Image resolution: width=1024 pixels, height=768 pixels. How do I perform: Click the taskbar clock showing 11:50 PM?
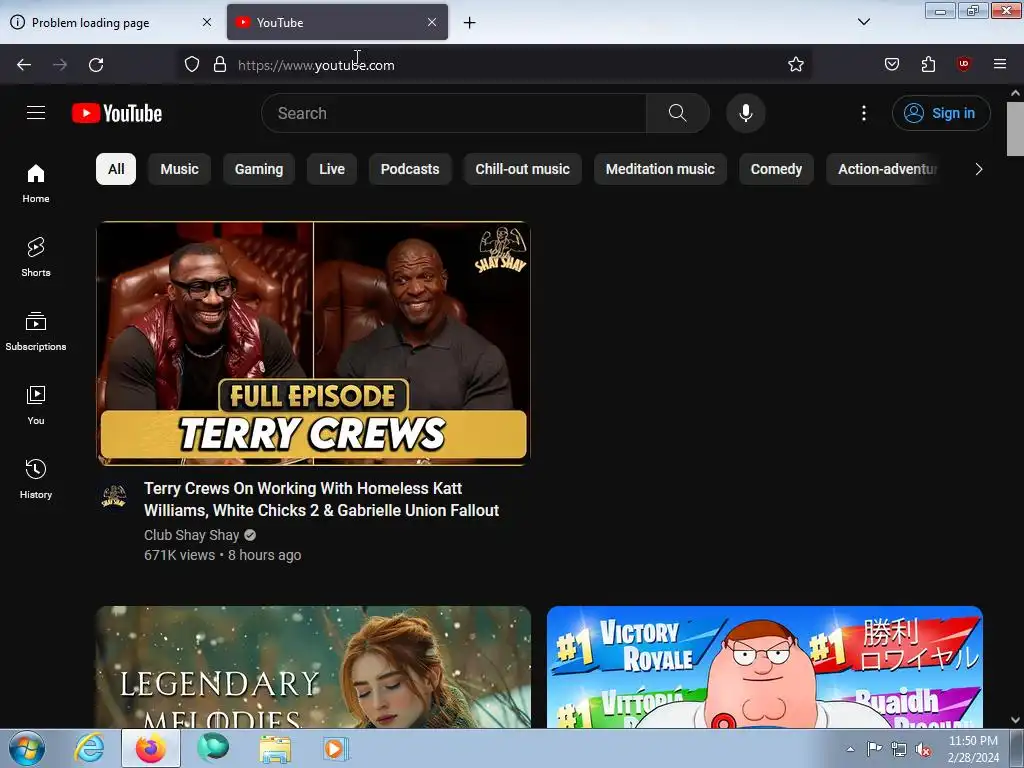pos(973,748)
